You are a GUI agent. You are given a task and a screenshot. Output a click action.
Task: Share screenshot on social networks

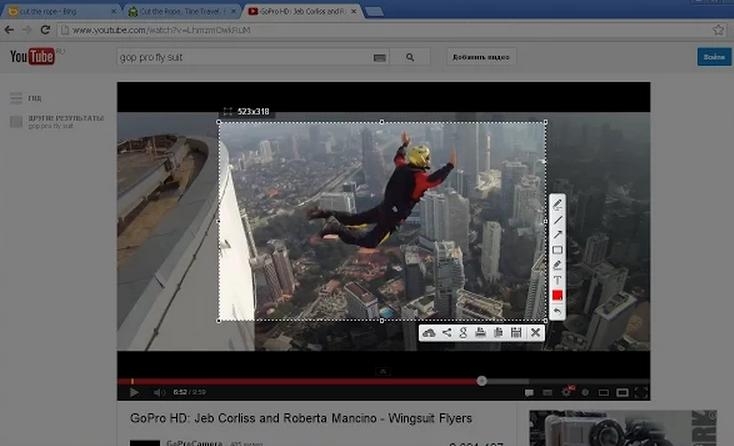446,333
